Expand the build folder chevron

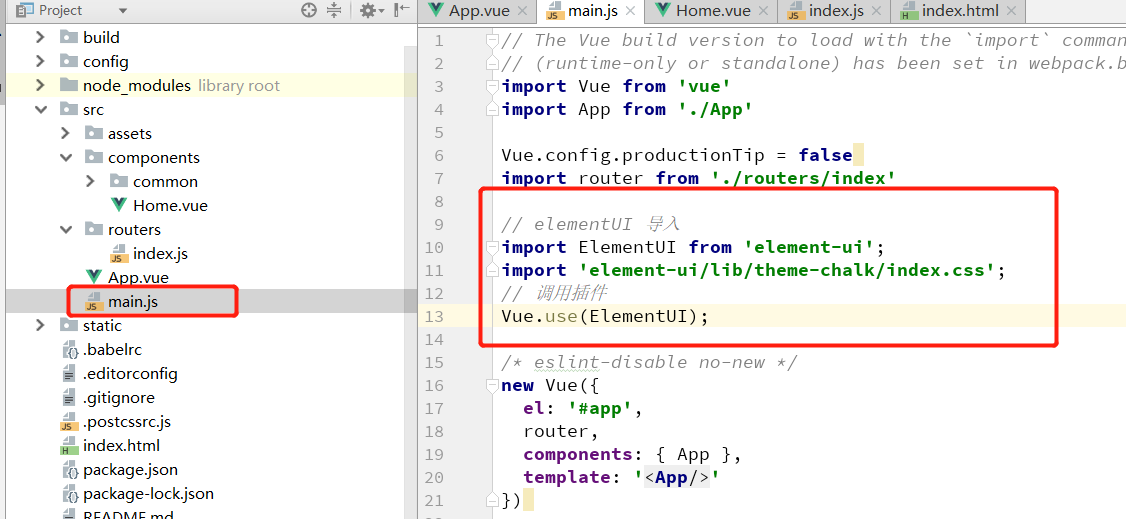click(41, 37)
